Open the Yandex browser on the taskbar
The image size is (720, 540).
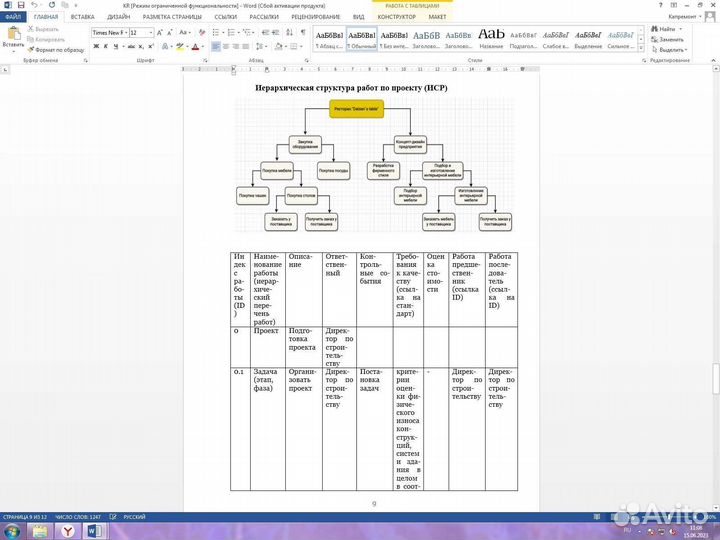click(x=67, y=529)
